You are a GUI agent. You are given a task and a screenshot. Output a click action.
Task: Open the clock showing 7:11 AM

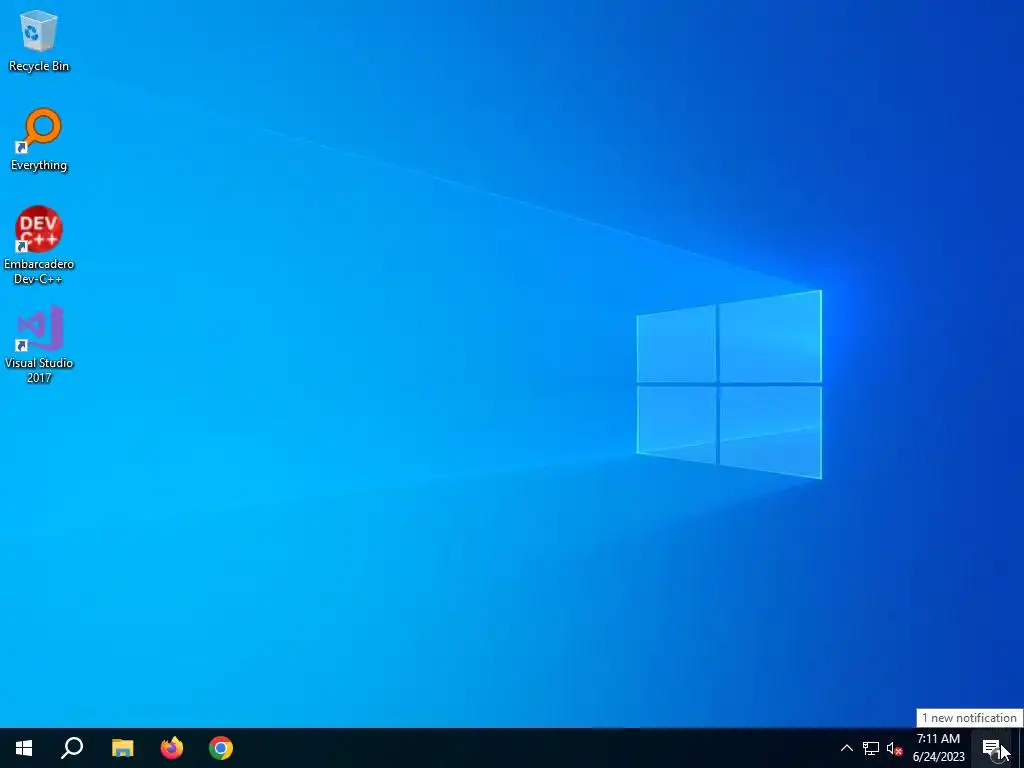pyautogui.click(x=938, y=748)
